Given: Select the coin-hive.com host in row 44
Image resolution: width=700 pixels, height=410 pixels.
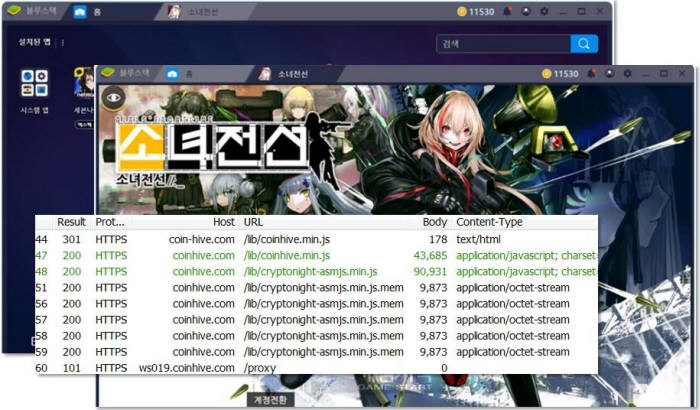Looking at the screenshot, I should 201,239.
